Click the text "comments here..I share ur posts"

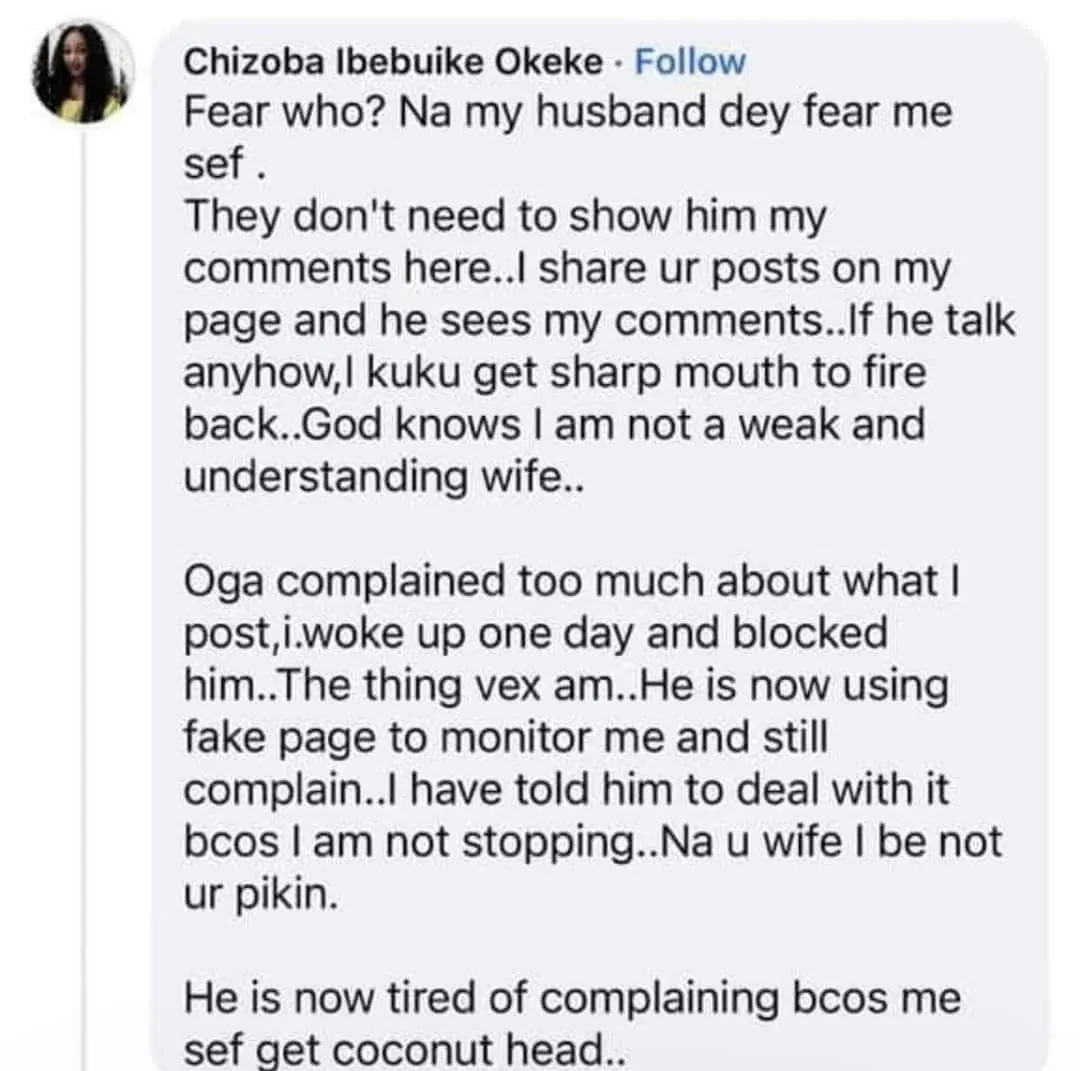pos(567,270)
